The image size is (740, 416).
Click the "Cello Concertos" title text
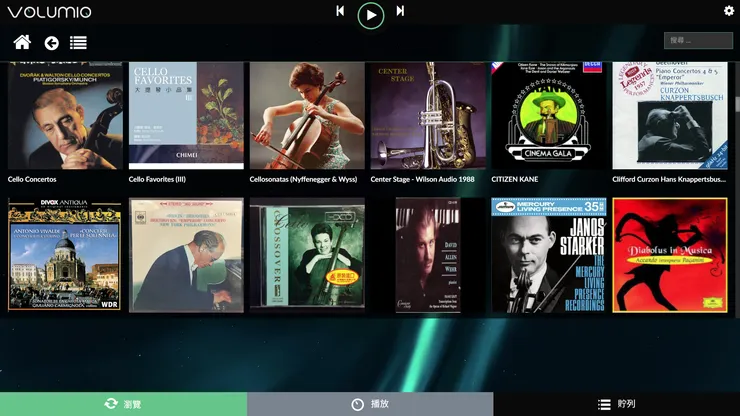click(x=32, y=179)
